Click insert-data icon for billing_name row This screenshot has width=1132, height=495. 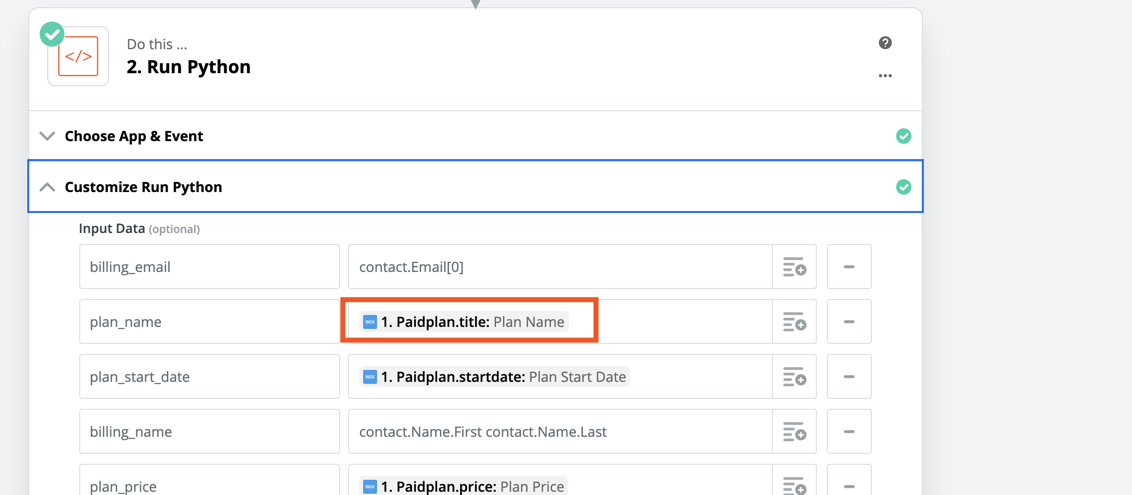coord(794,432)
